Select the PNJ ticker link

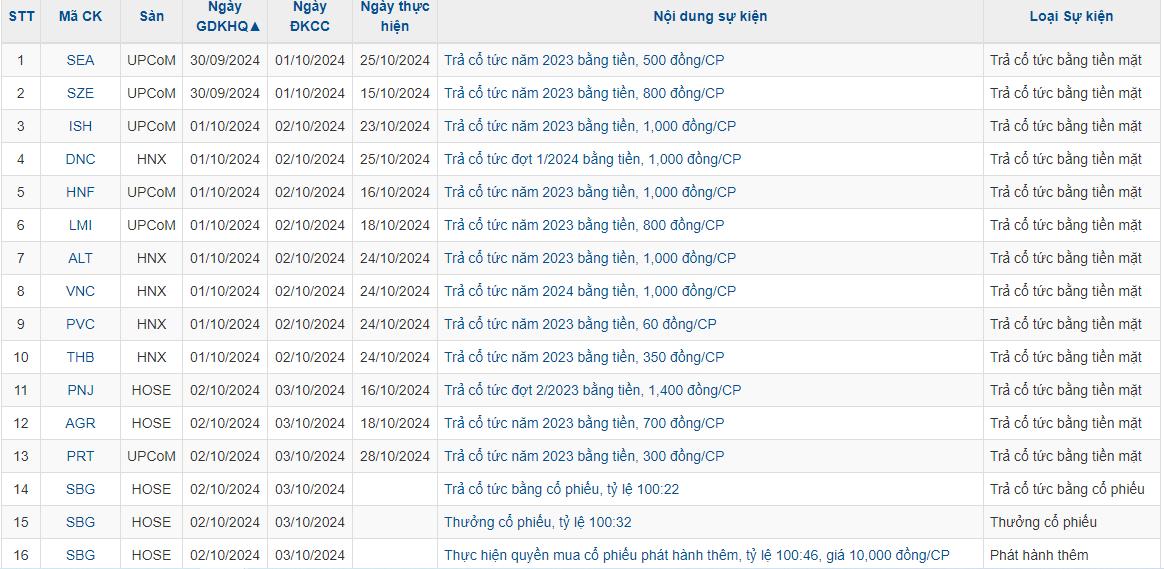pos(80,390)
